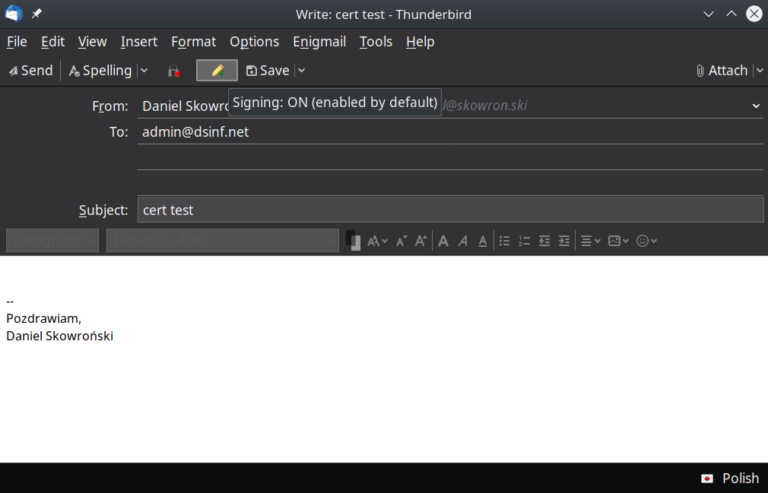Viewport: 768px width, 493px height.
Task: Click the larger font size icon
Action: point(421,241)
